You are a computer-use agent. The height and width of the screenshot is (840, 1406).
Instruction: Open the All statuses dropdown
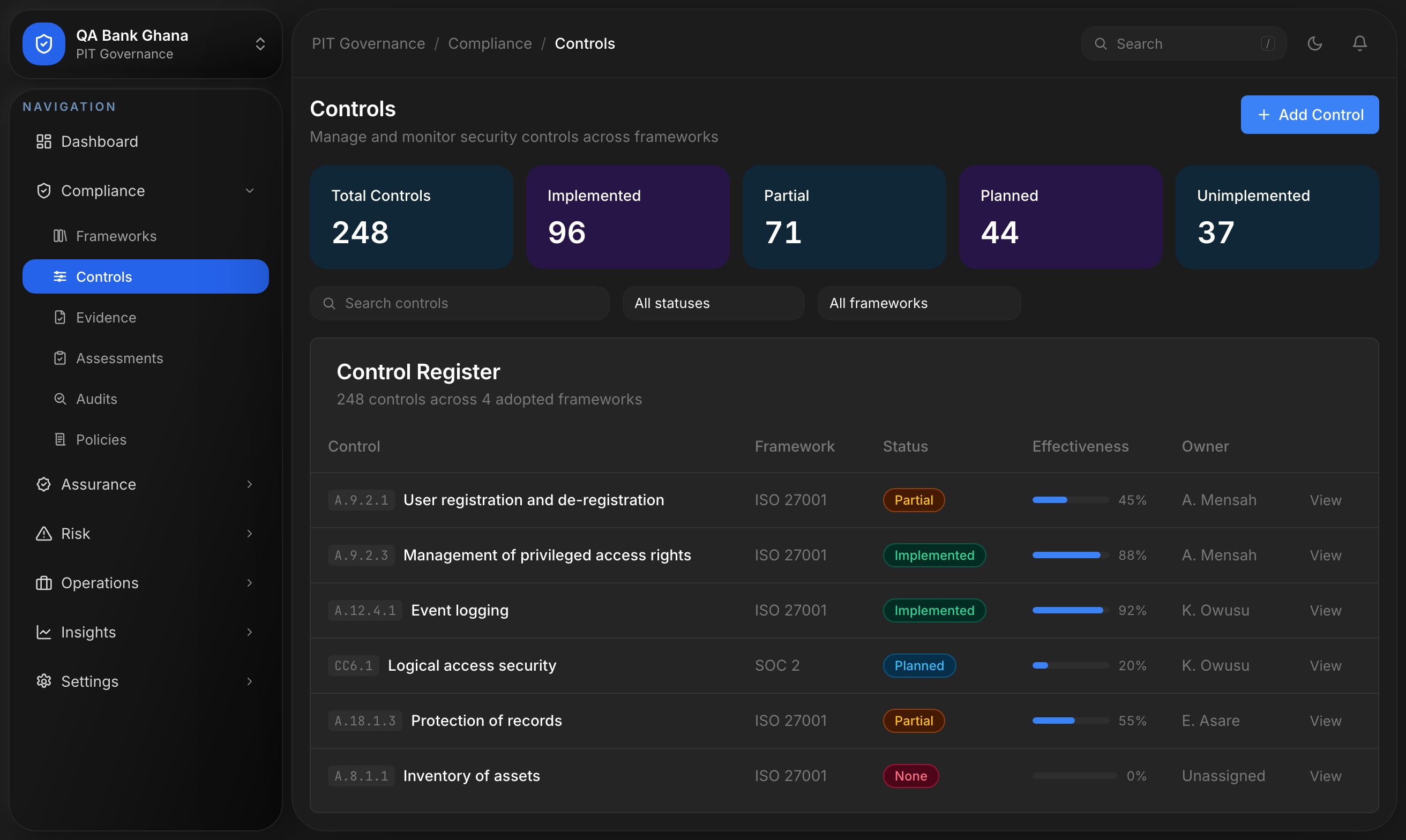click(x=713, y=303)
